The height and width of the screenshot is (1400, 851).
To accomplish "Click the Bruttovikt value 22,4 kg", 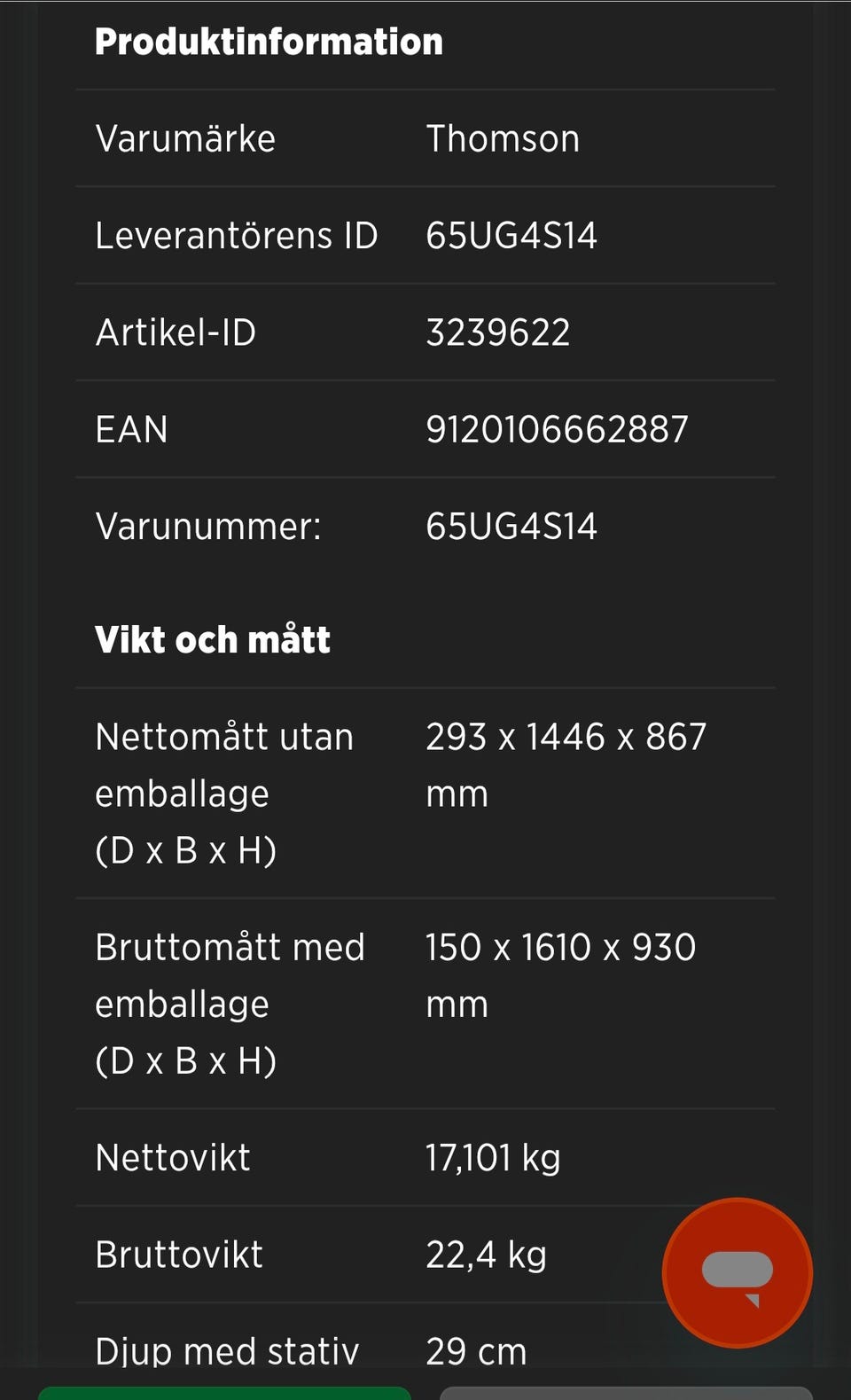I will (486, 1255).
